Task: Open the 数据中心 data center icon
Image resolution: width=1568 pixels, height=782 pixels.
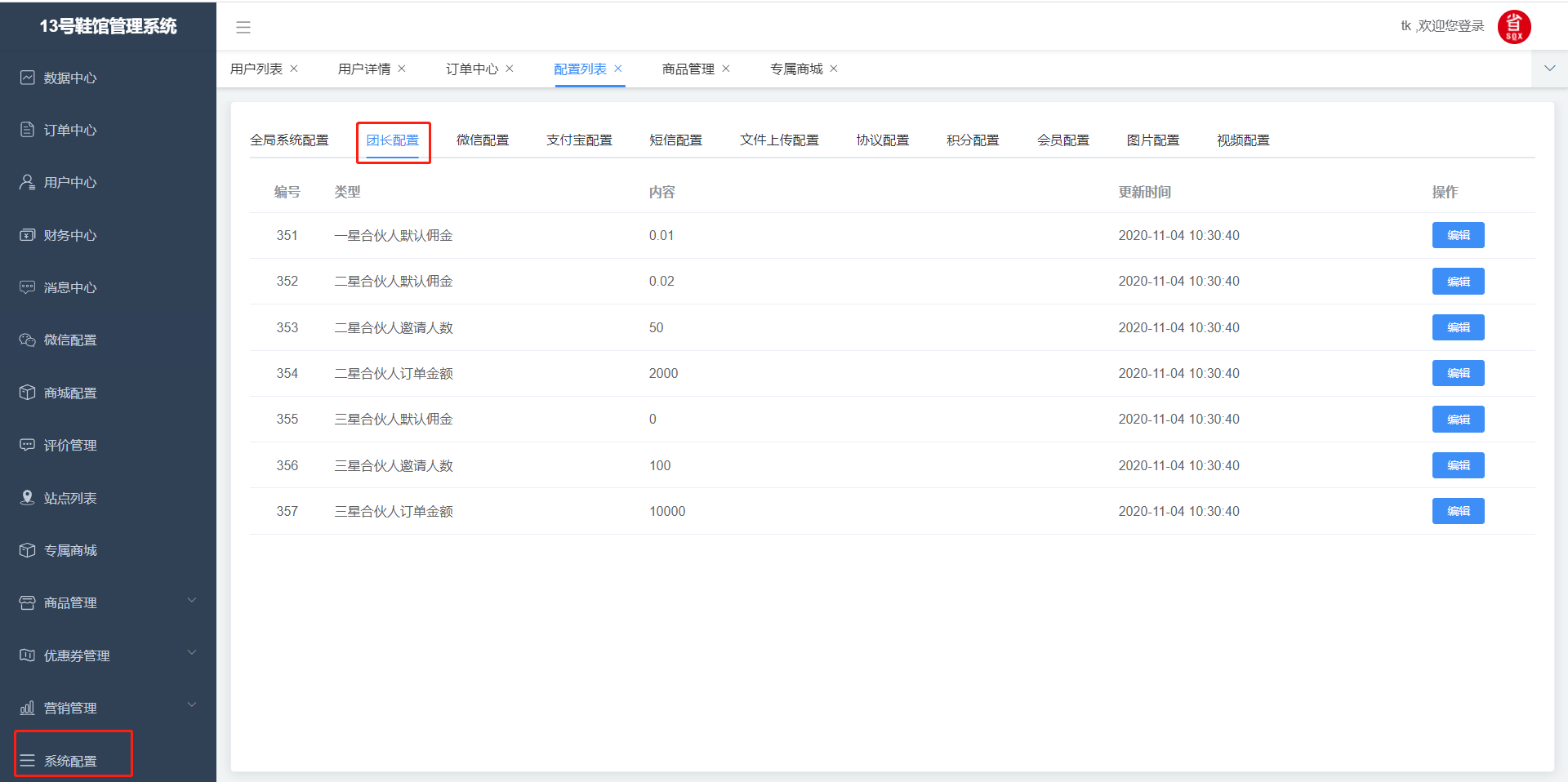Action: pos(28,78)
